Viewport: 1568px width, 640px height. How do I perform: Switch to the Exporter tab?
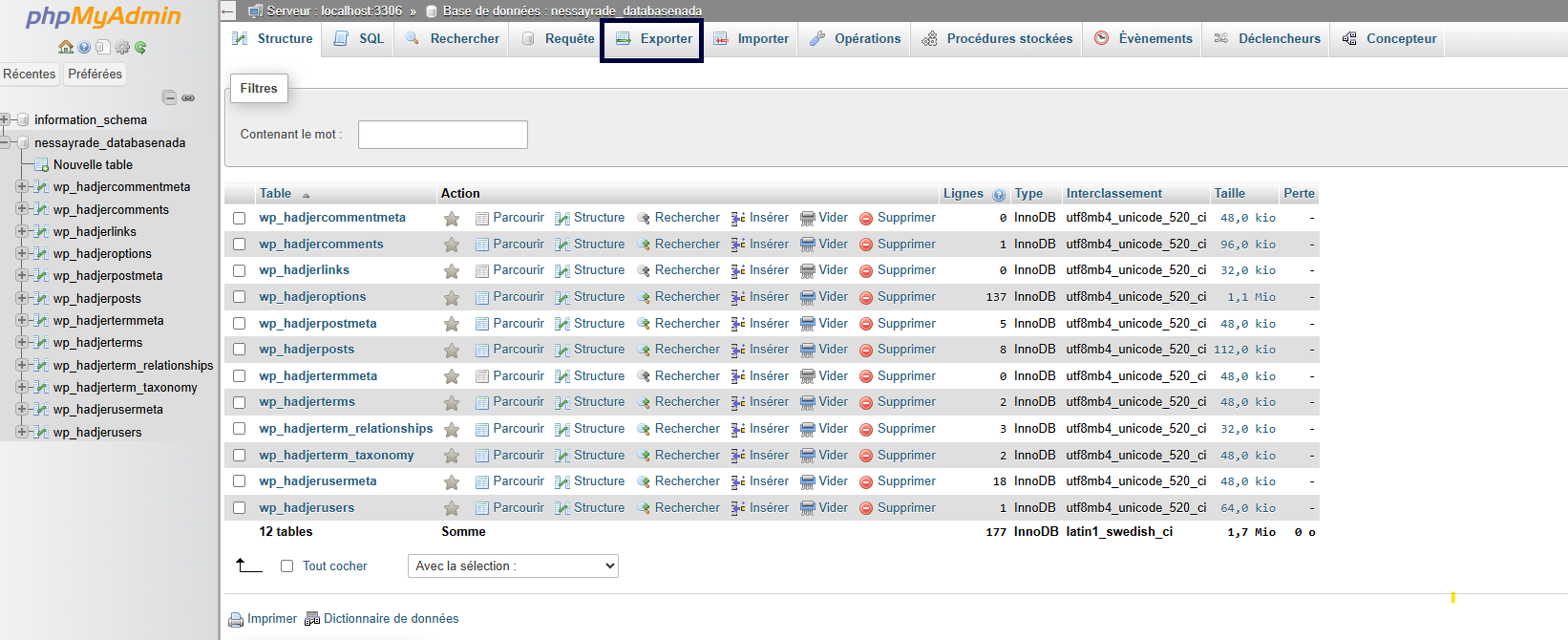(653, 39)
